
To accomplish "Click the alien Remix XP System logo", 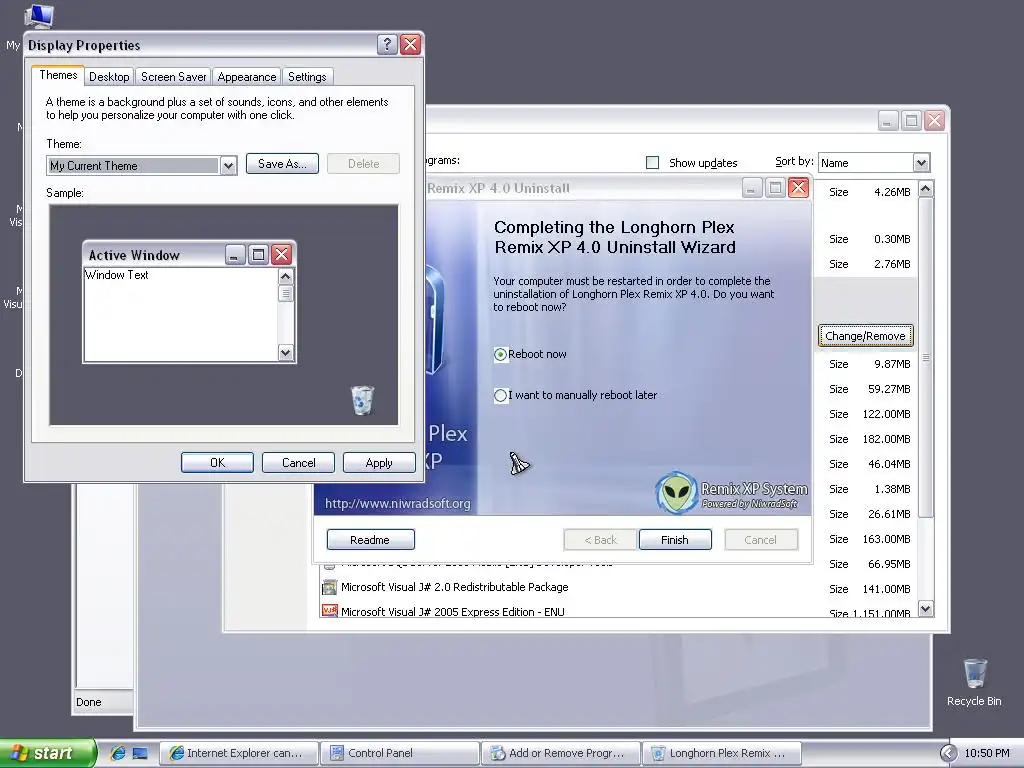I will tap(676, 493).
